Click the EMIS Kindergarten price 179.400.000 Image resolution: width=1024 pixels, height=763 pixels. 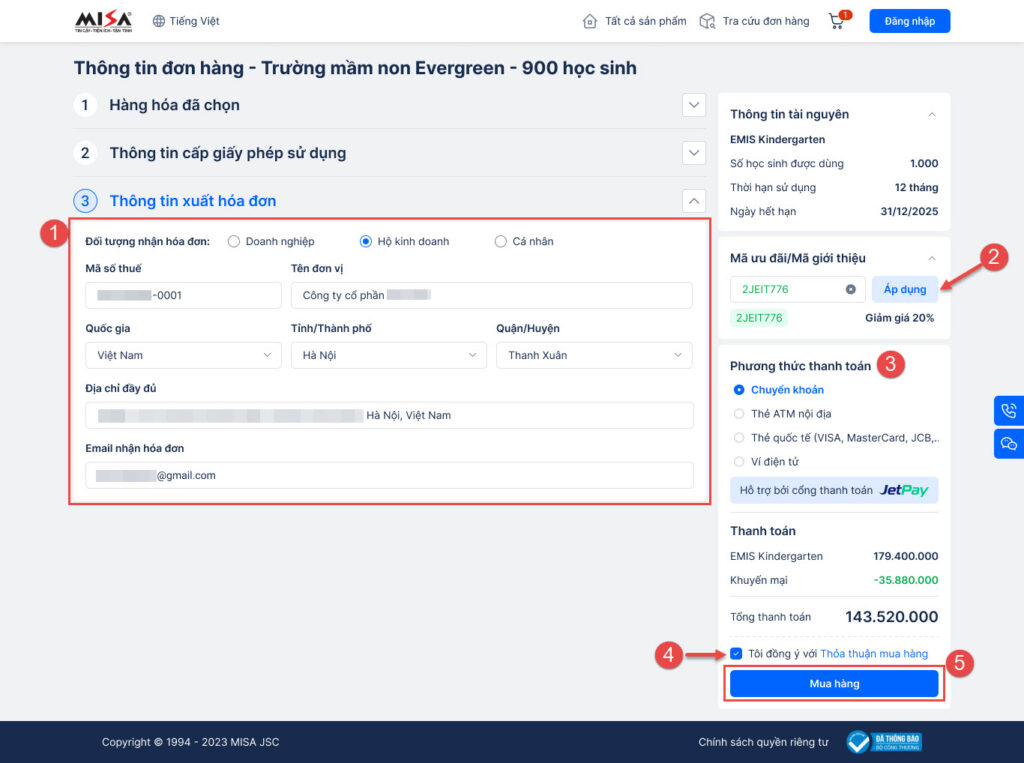click(906, 556)
